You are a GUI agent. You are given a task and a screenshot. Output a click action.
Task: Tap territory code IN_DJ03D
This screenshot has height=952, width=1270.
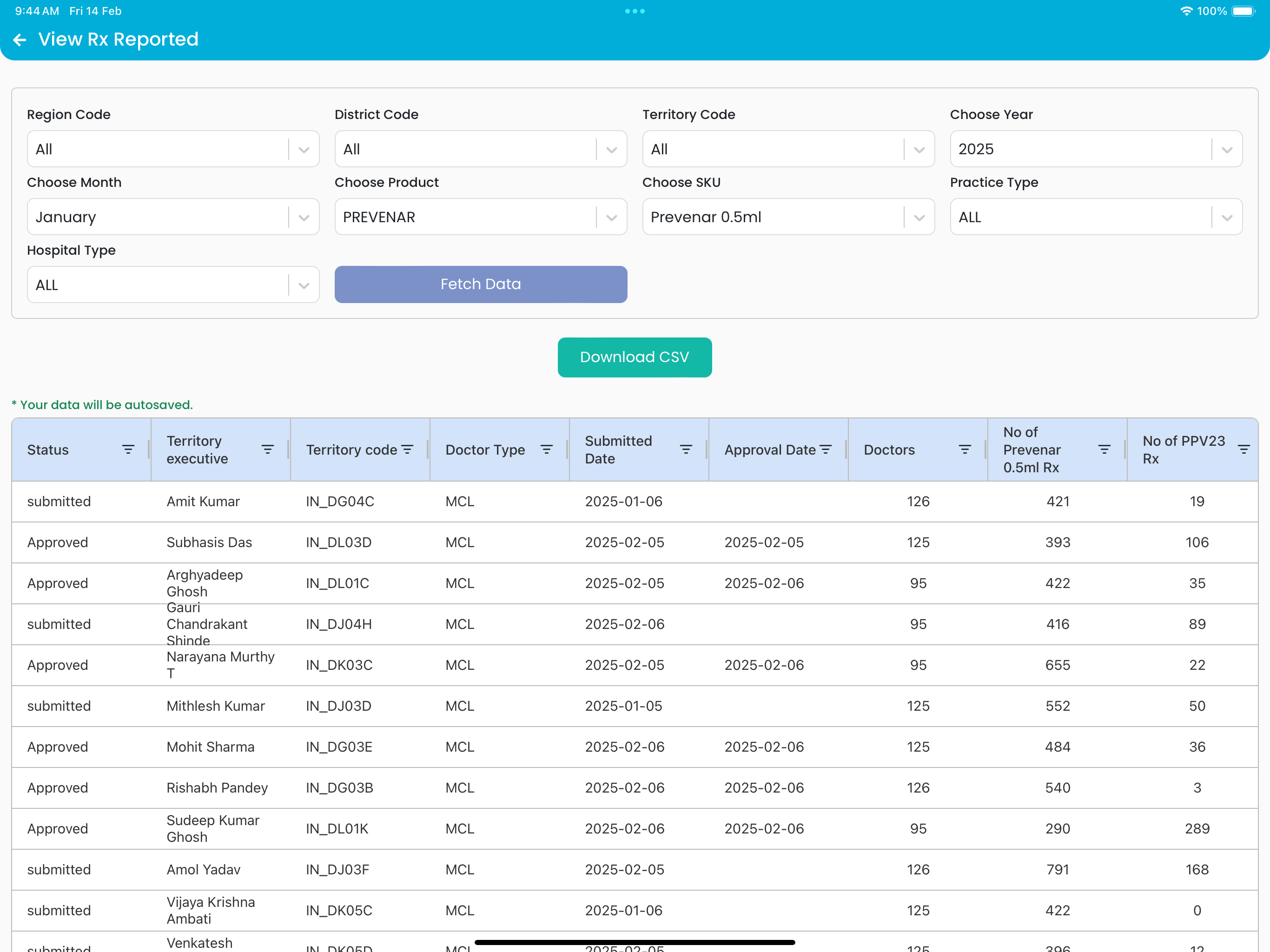coord(339,706)
